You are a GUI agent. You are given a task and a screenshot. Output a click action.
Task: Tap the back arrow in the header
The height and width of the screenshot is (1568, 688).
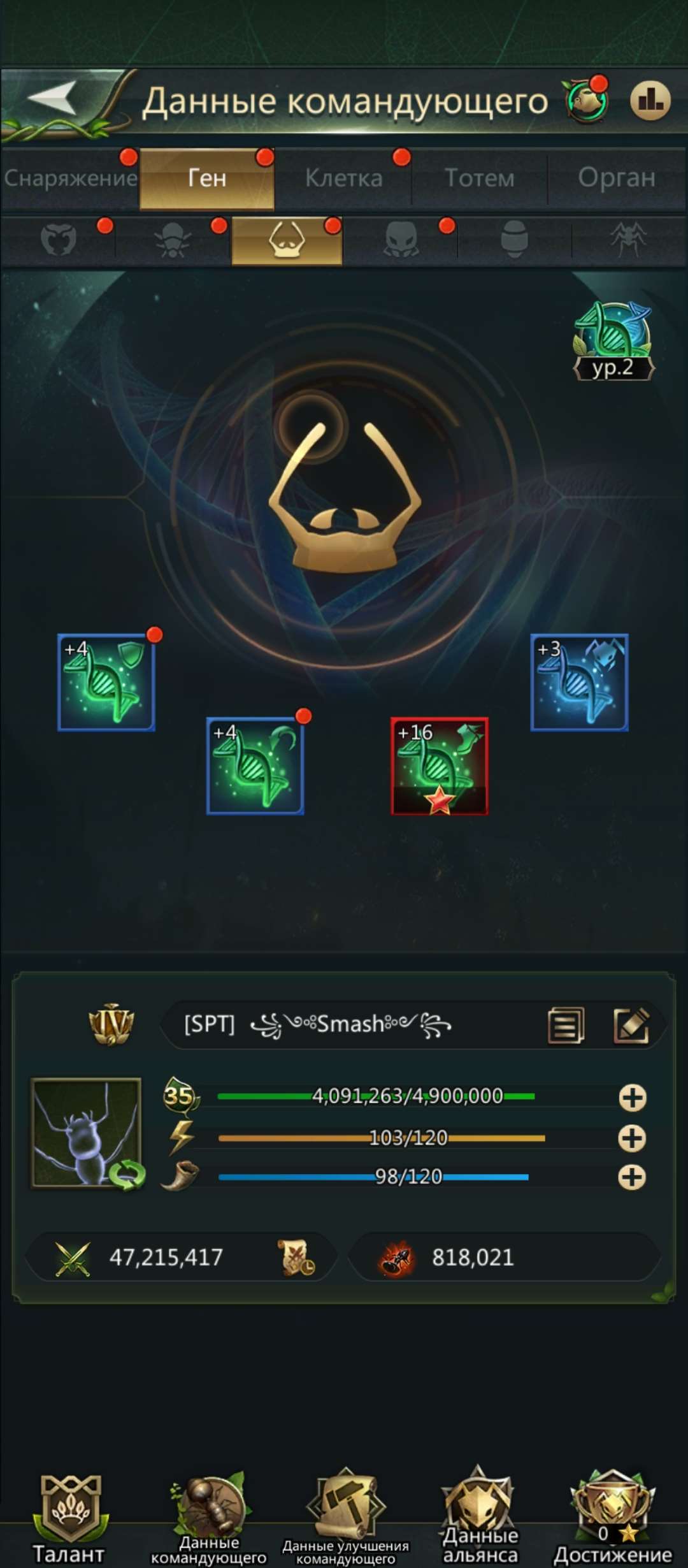click(54, 99)
